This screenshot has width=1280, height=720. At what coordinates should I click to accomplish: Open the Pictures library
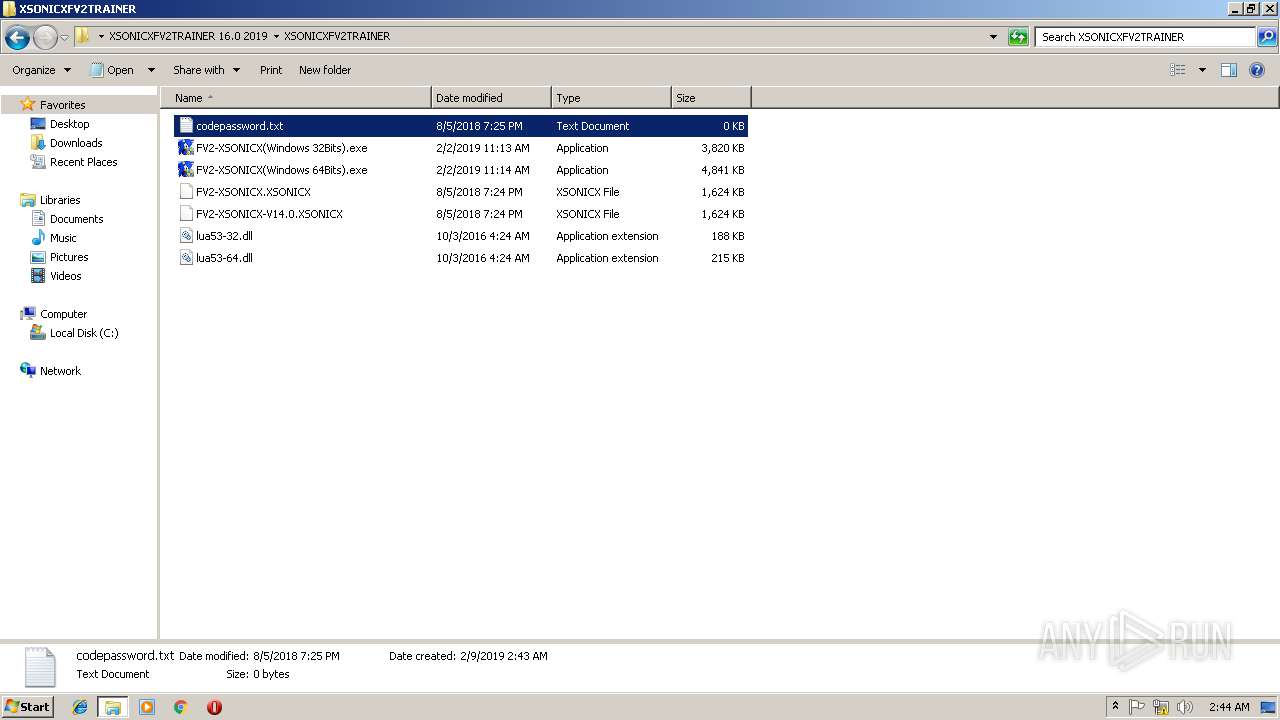pyautogui.click(x=69, y=257)
